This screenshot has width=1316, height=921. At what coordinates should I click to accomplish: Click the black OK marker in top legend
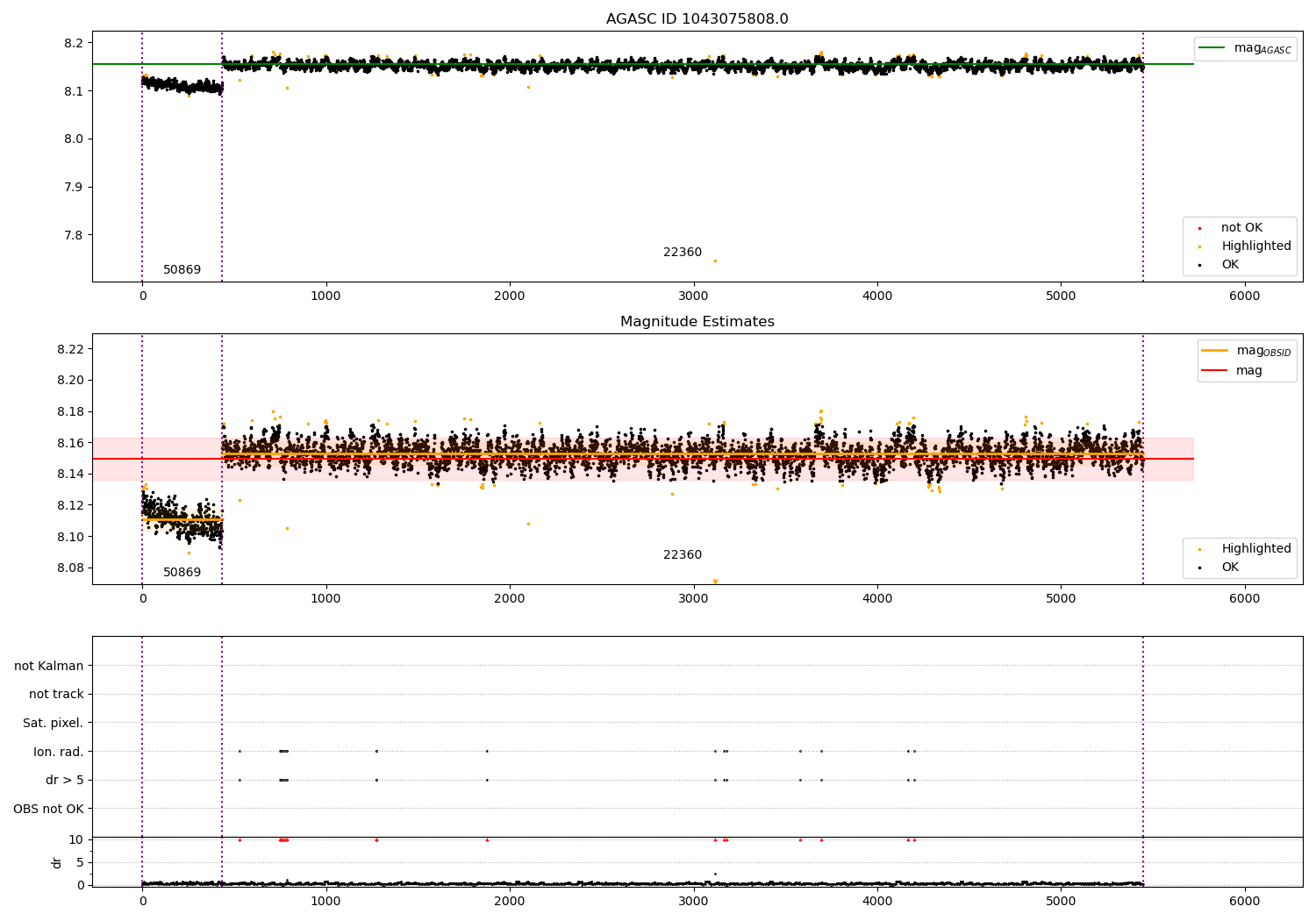point(1199,265)
